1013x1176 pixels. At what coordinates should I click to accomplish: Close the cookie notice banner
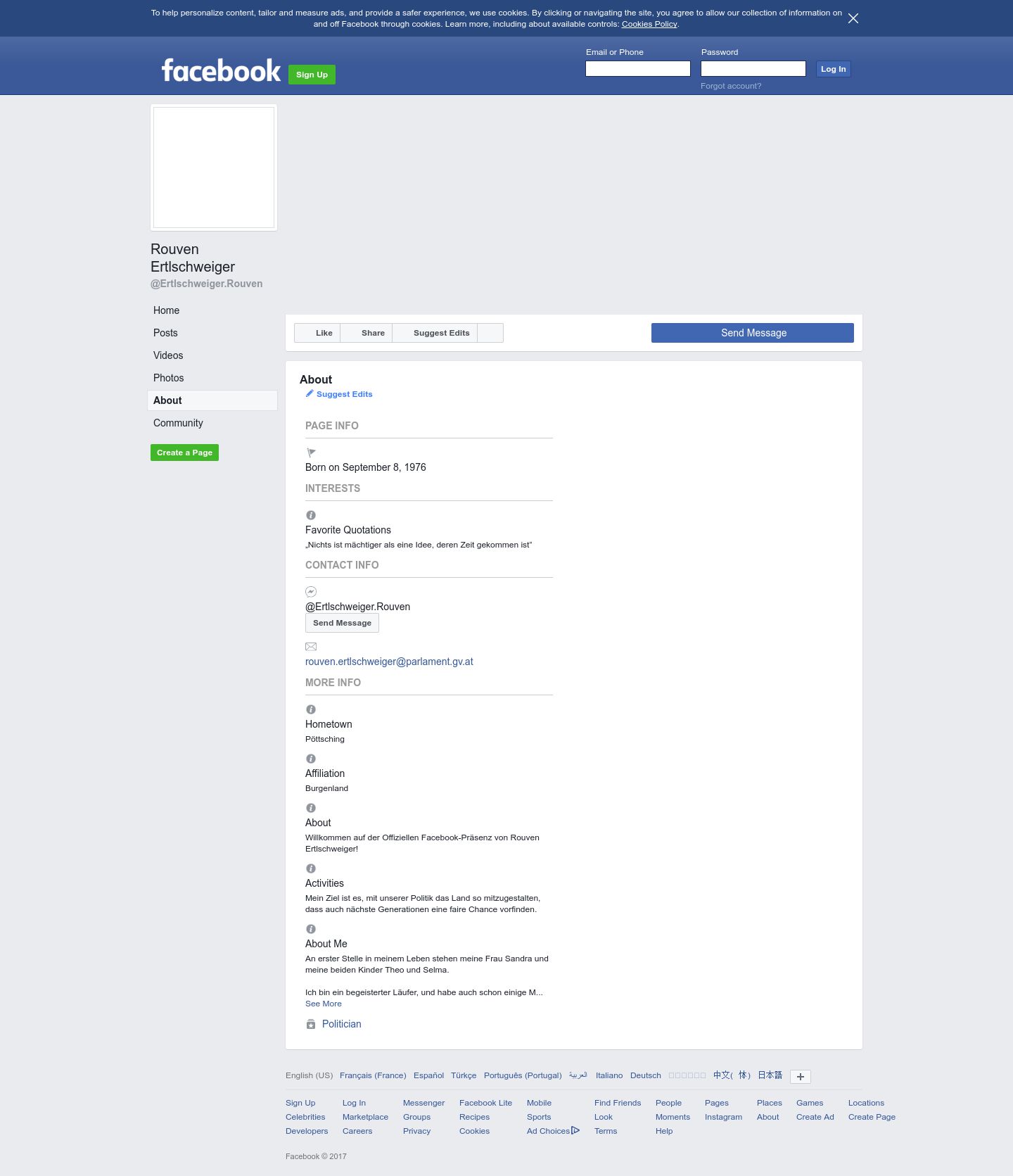pos(853,18)
